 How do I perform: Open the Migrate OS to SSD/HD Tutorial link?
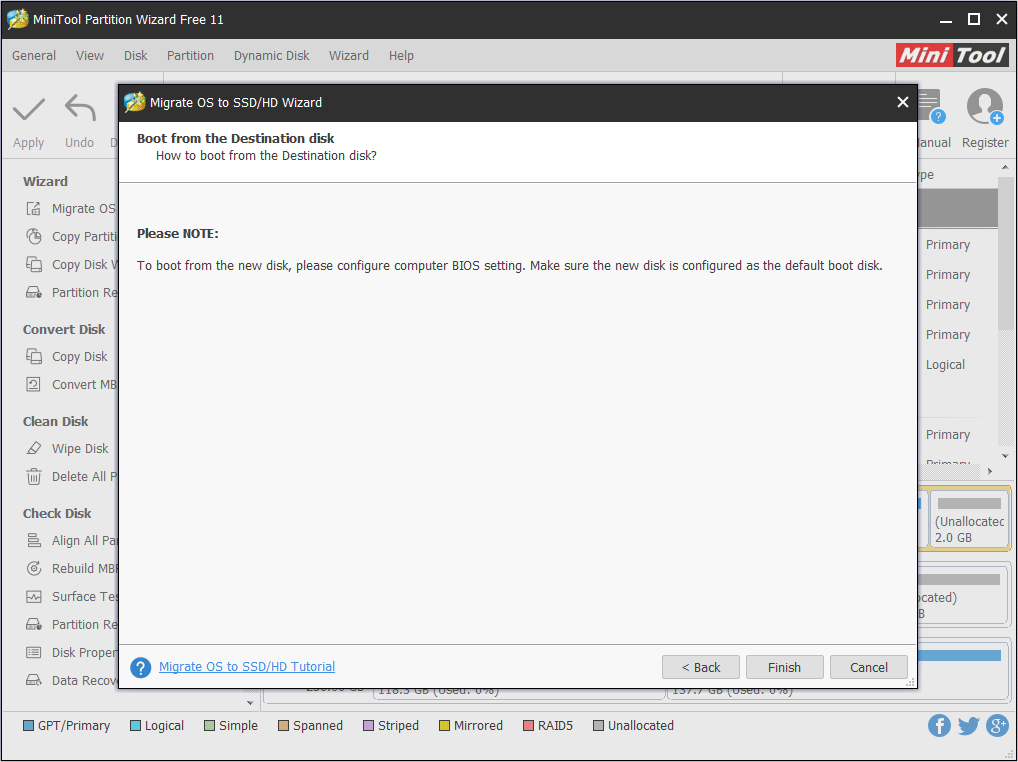click(247, 667)
